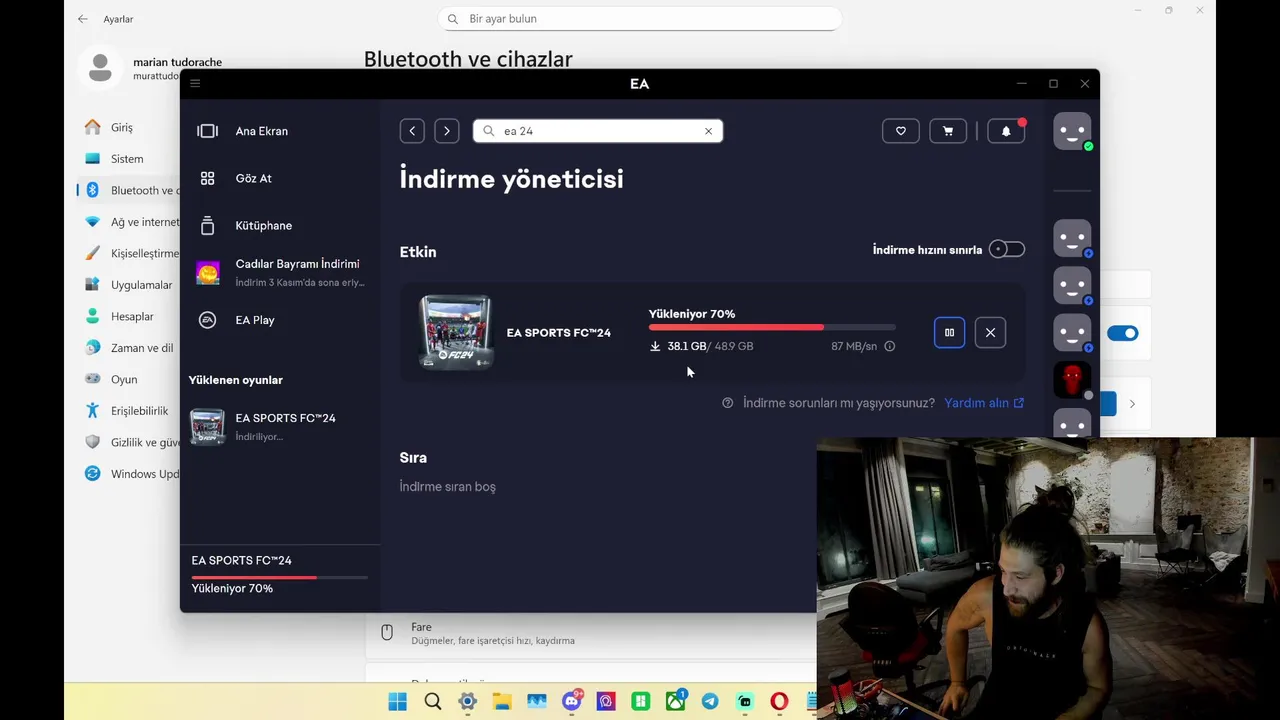The width and height of the screenshot is (1280, 720).
Task: Click the Yardım alın link
Action: coord(984,403)
